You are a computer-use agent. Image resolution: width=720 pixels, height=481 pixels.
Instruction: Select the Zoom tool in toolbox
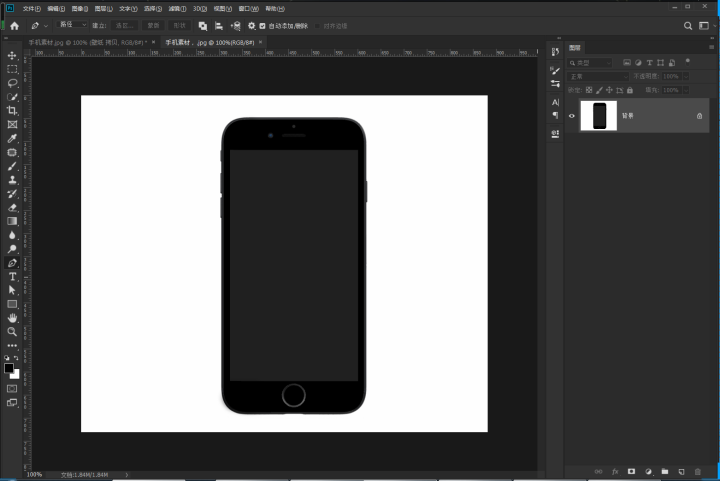click(x=12, y=331)
